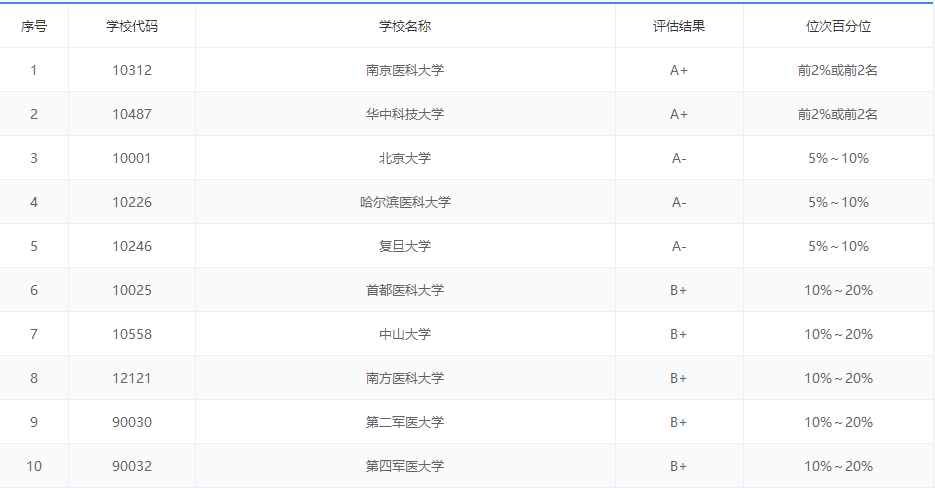Screen dimensions: 935x488
Task: Click on 北京大学 in the table
Action: pyautogui.click(x=405, y=158)
